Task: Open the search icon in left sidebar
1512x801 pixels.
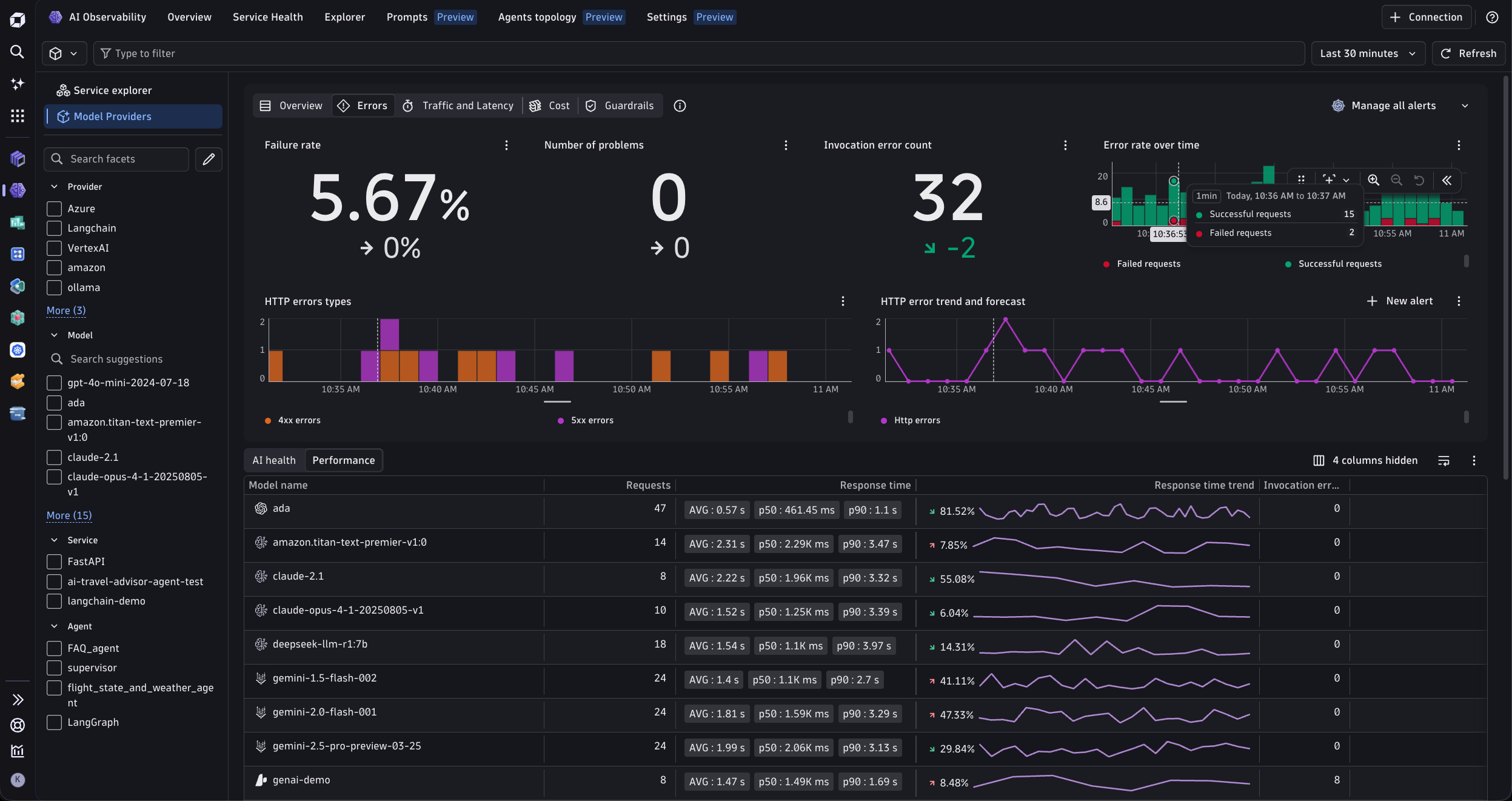Action: [17, 52]
